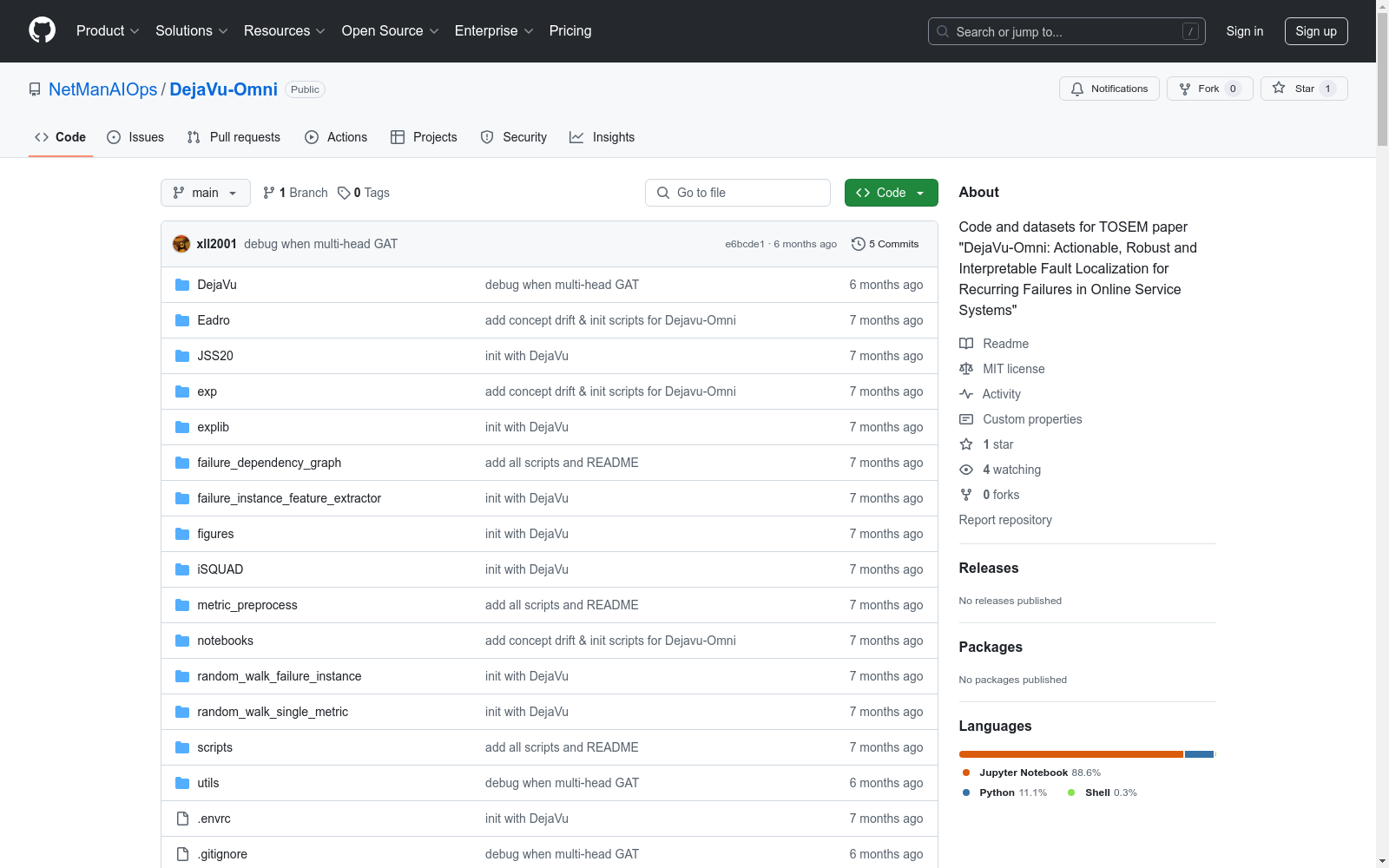Open the Actions tab
1389x868 pixels.
(336, 137)
